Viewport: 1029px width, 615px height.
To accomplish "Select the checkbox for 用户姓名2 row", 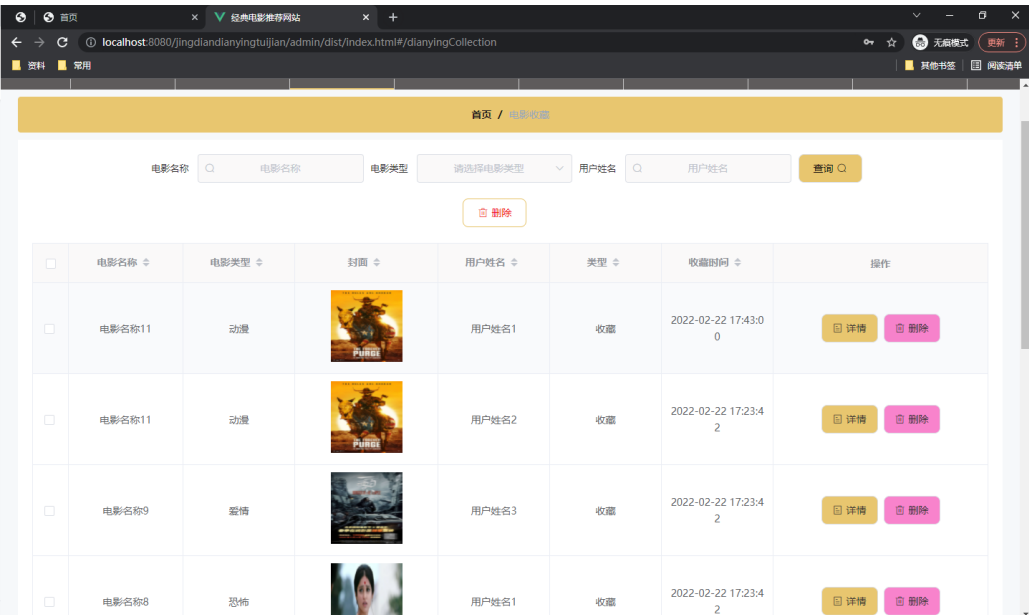I will (x=49, y=419).
